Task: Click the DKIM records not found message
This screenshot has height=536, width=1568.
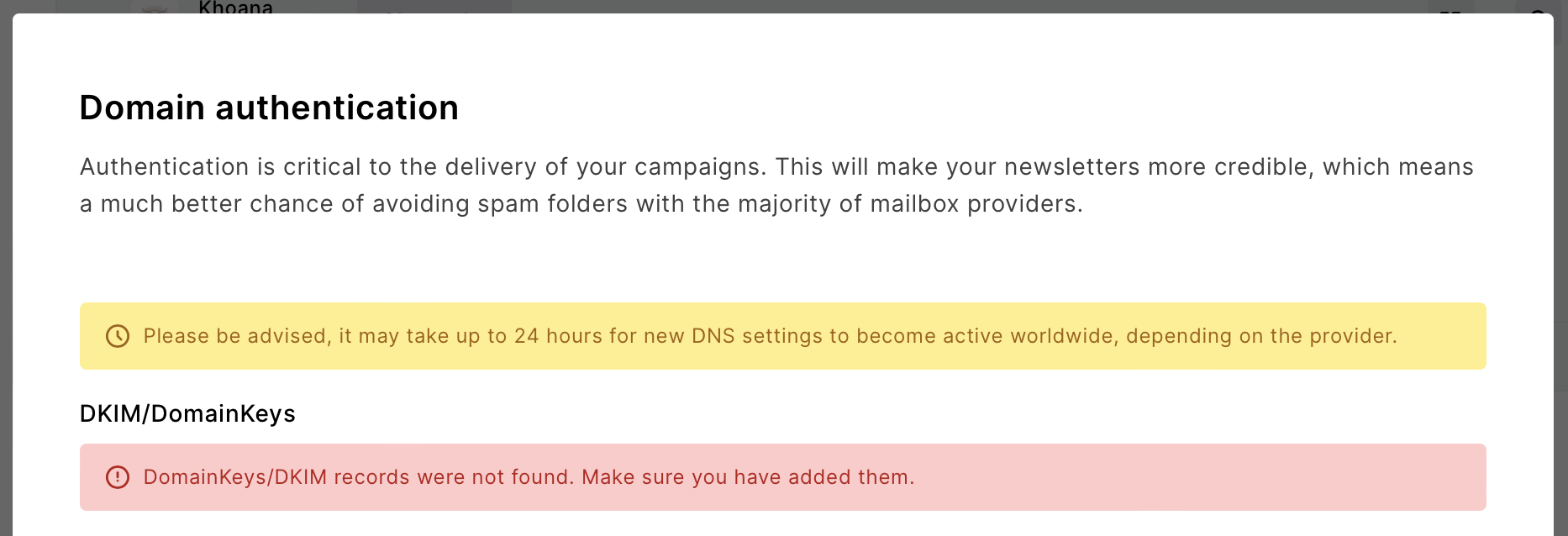Action: tap(529, 477)
